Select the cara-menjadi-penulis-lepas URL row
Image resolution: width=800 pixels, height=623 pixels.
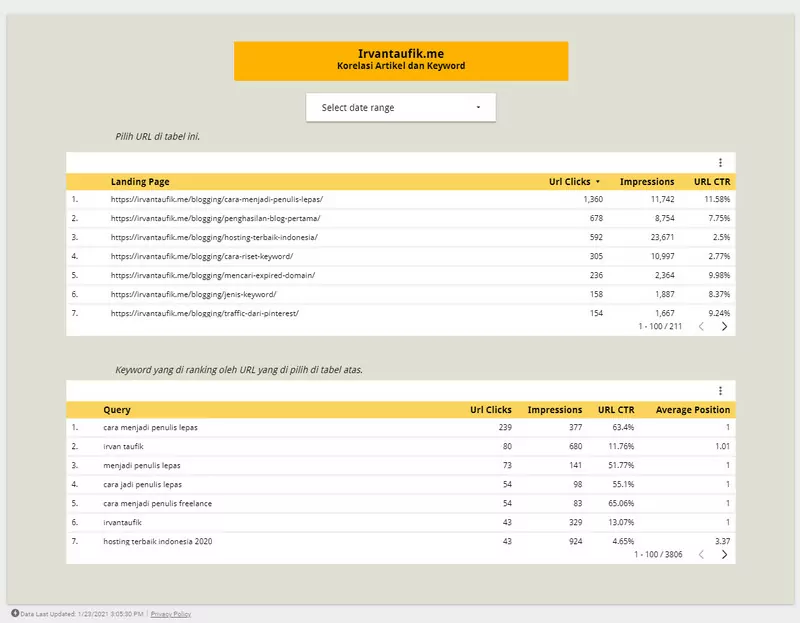[x=401, y=200]
